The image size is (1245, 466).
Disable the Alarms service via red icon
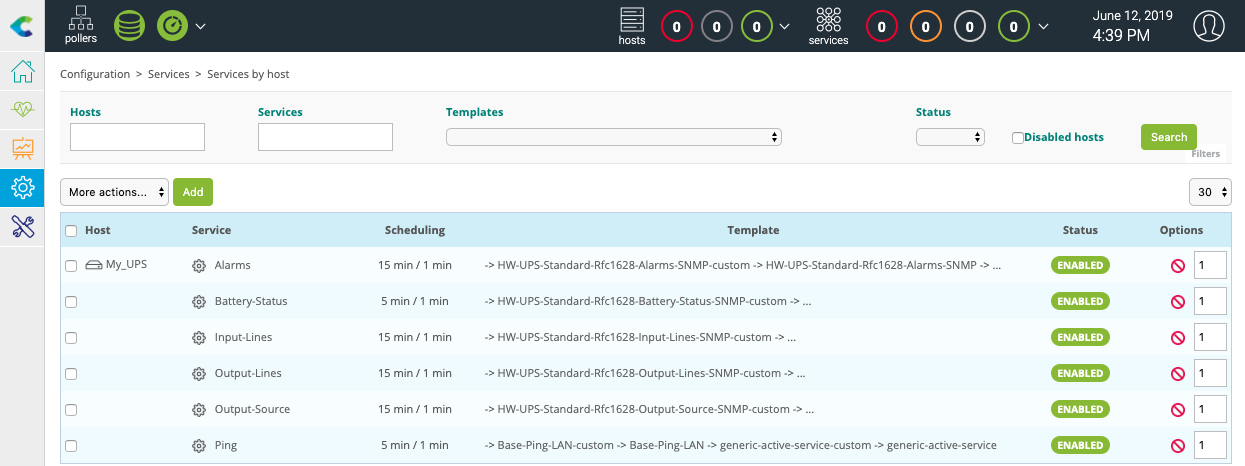1177,266
